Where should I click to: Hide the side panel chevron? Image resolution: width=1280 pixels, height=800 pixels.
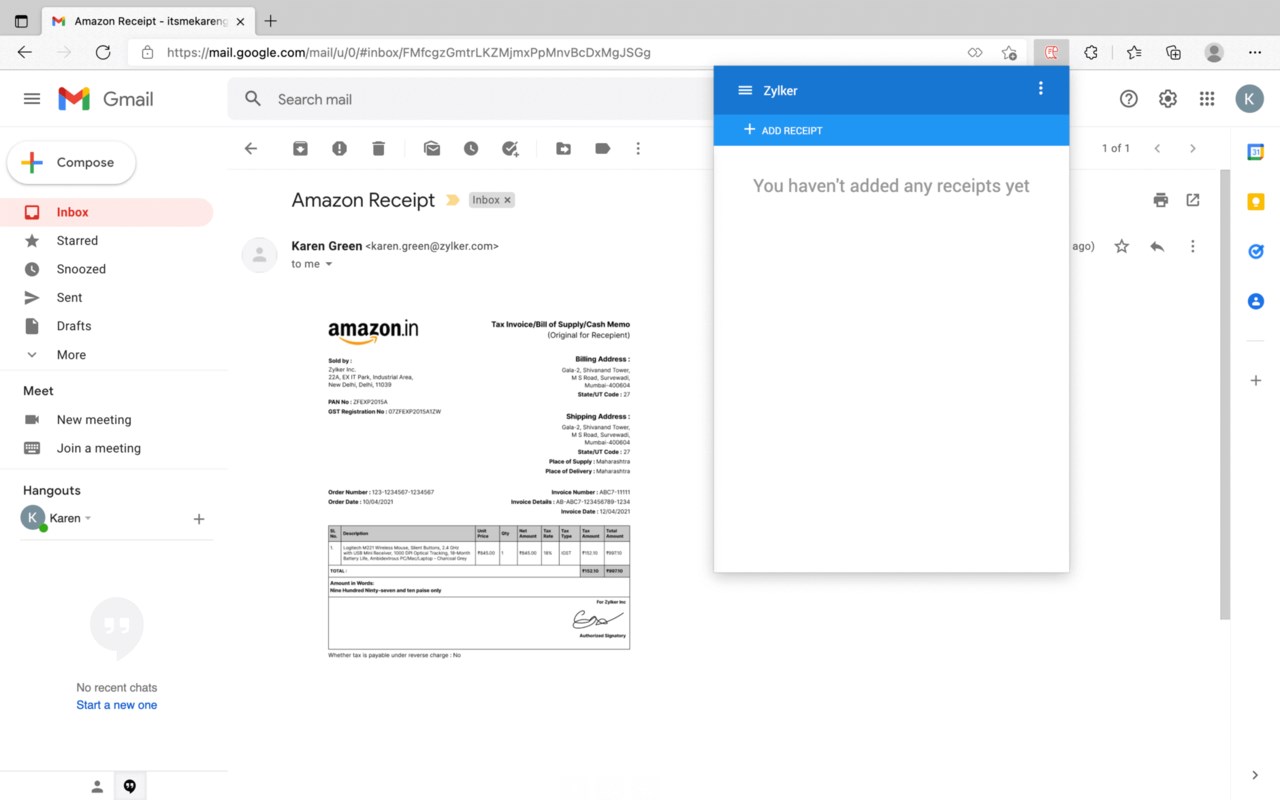[x=1256, y=775]
